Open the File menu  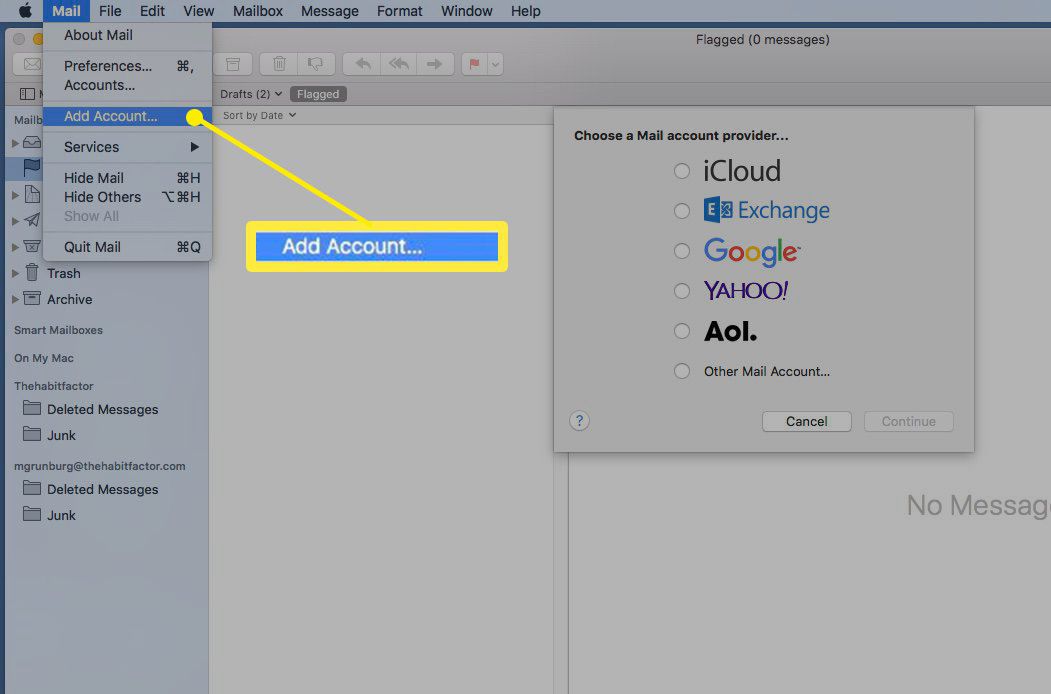pyautogui.click(x=110, y=11)
